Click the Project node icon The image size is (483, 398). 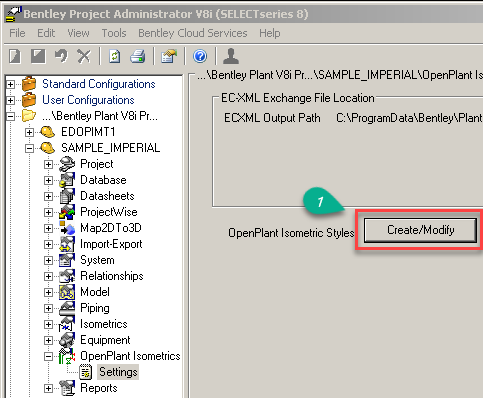(67, 164)
